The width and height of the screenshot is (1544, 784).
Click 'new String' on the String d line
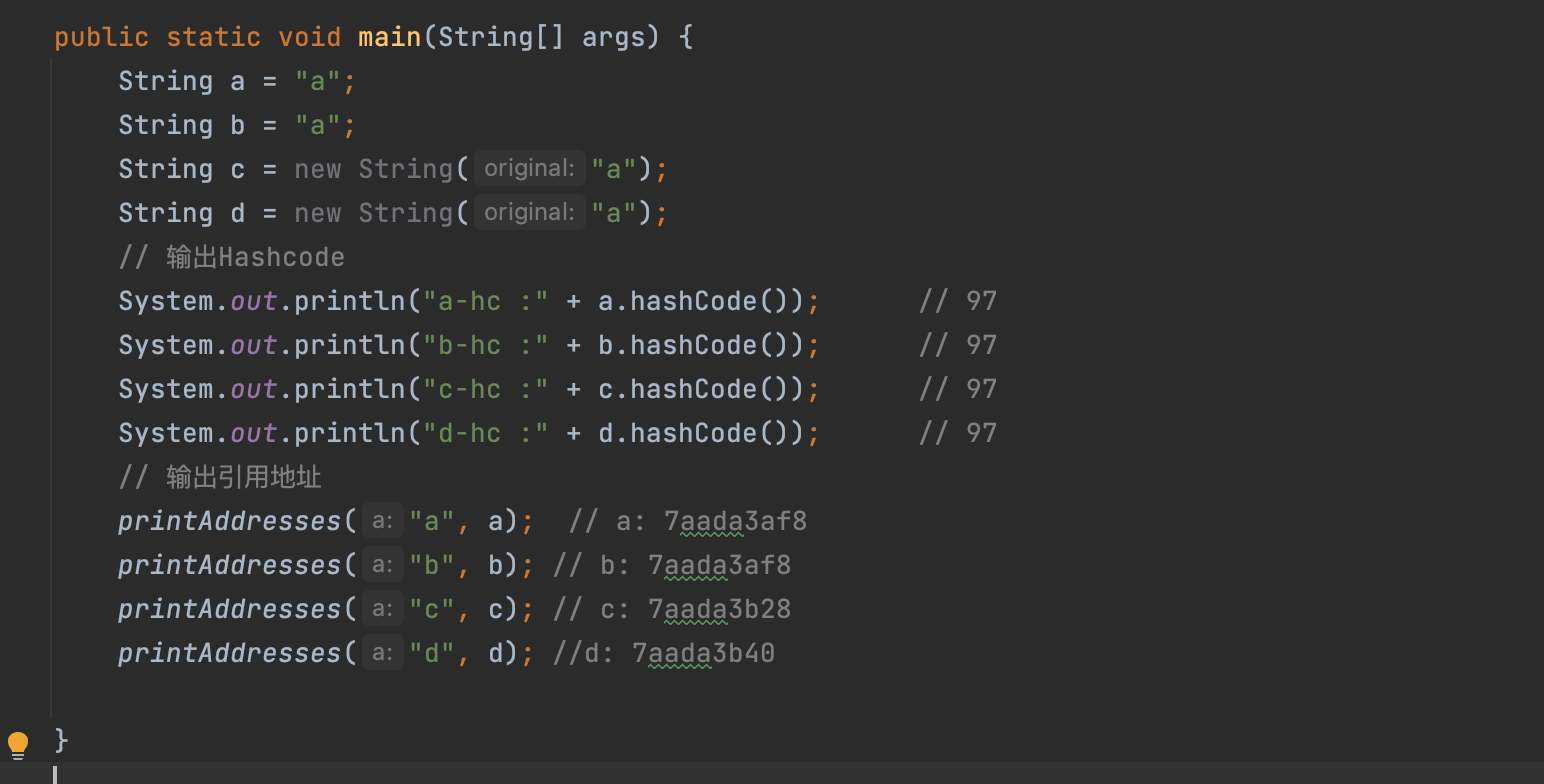(374, 213)
